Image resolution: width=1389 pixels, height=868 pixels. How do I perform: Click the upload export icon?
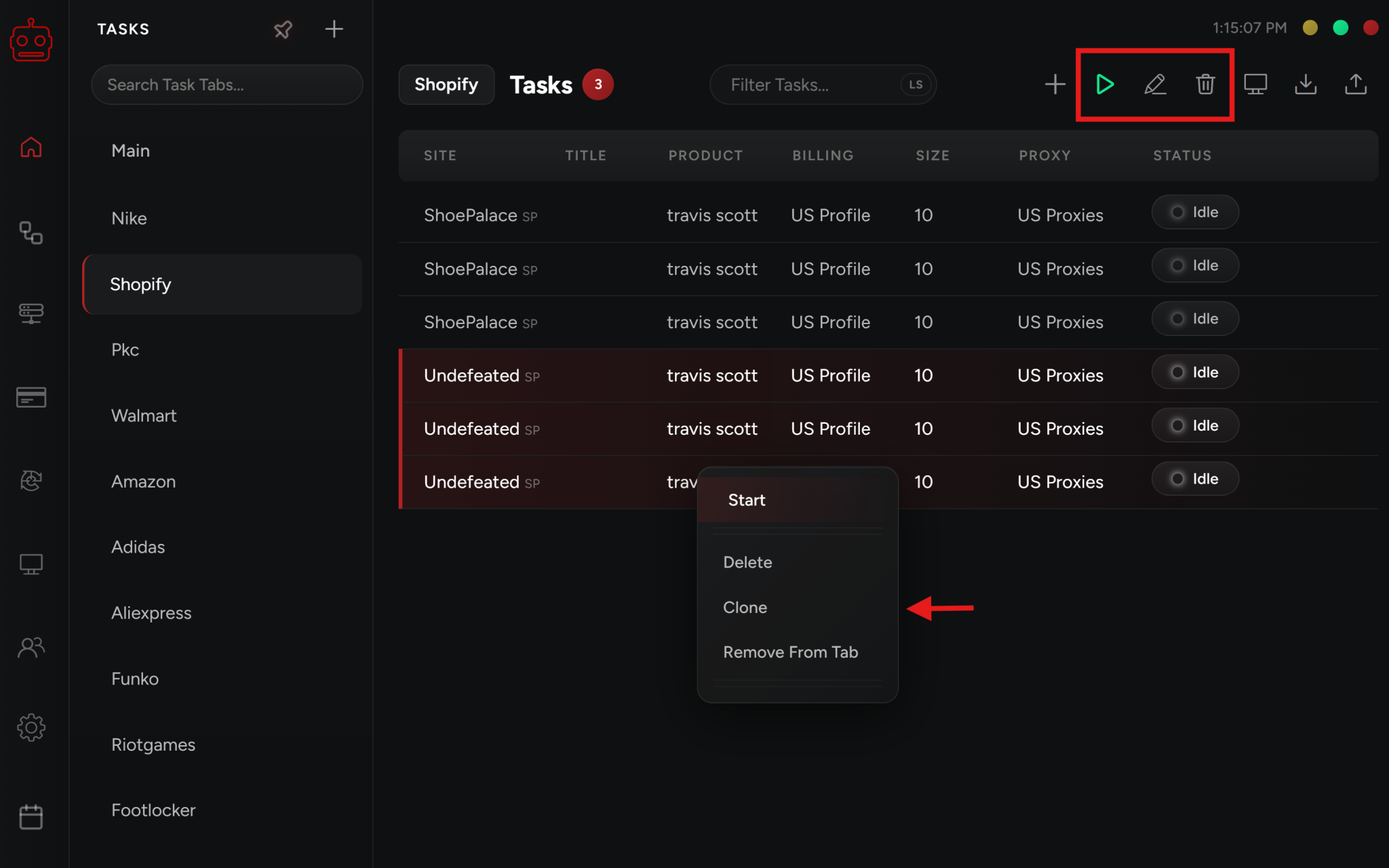pyautogui.click(x=1356, y=85)
